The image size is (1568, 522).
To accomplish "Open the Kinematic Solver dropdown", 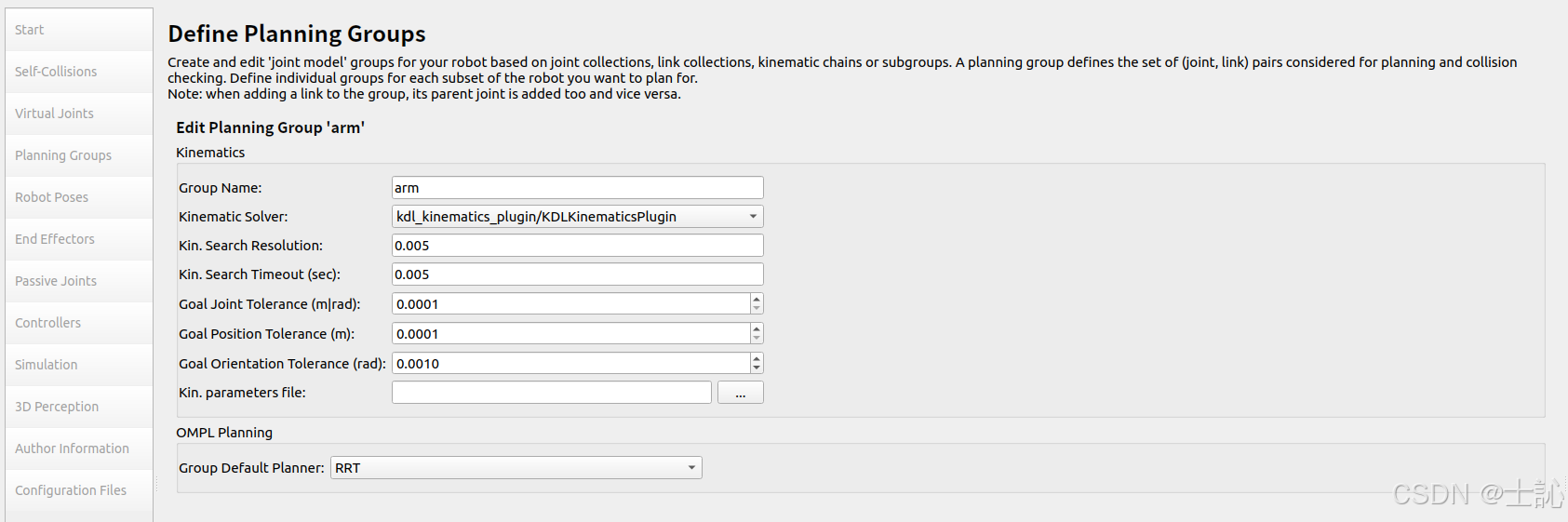I will click(577, 217).
